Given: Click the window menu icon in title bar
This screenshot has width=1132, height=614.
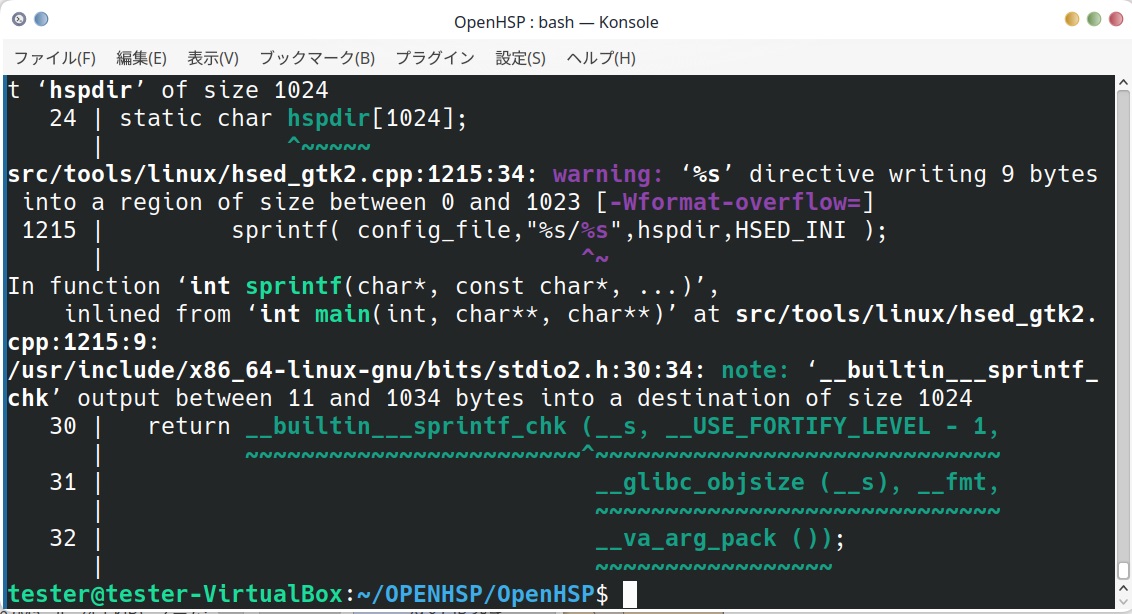Looking at the screenshot, I should point(19,20).
